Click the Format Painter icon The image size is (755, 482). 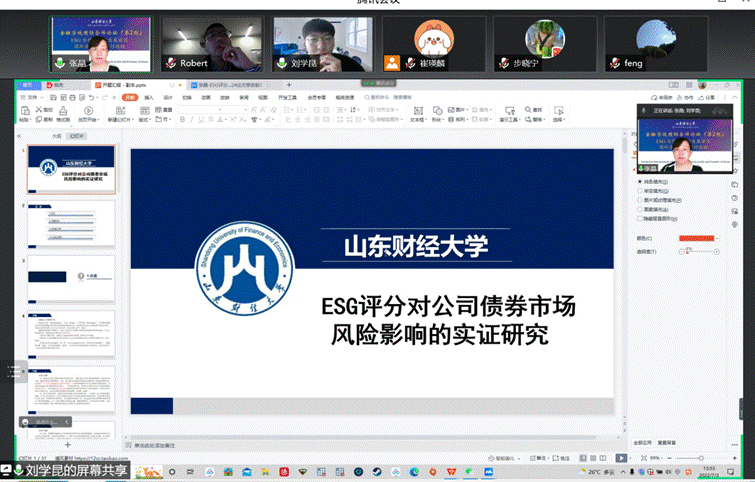point(64,114)
